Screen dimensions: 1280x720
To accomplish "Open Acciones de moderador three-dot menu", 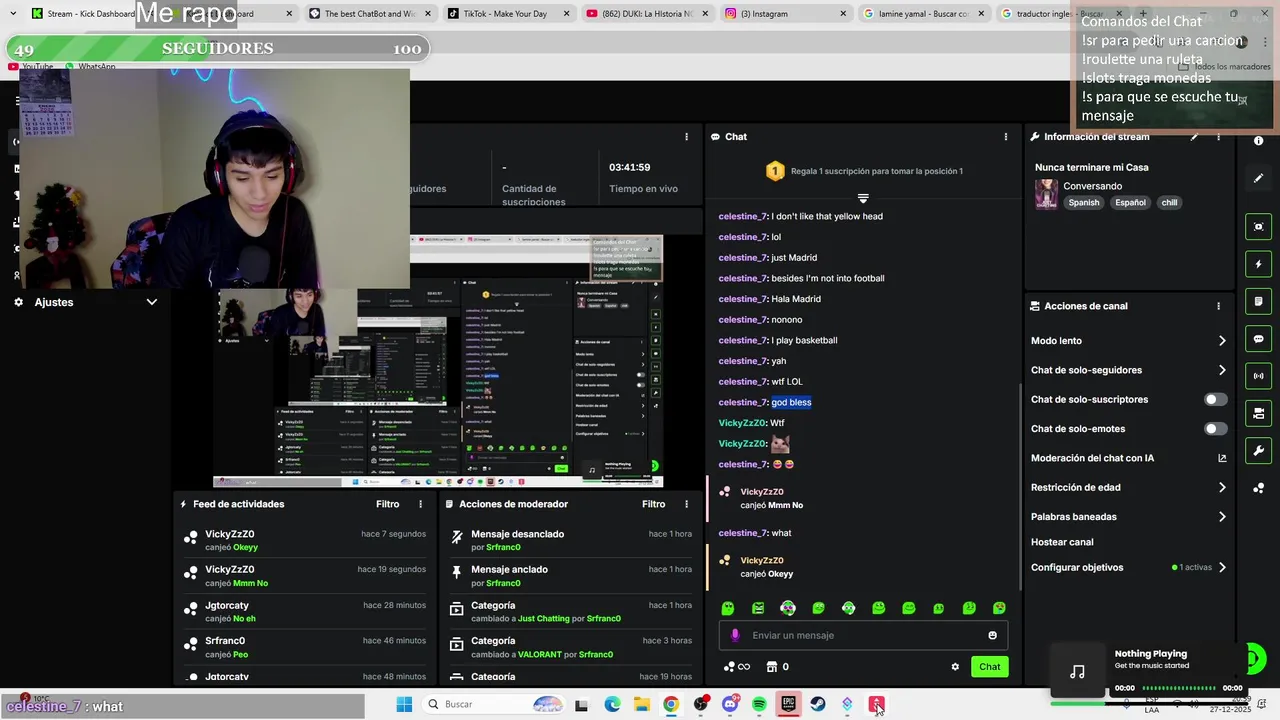I will (x=686, y=504).
